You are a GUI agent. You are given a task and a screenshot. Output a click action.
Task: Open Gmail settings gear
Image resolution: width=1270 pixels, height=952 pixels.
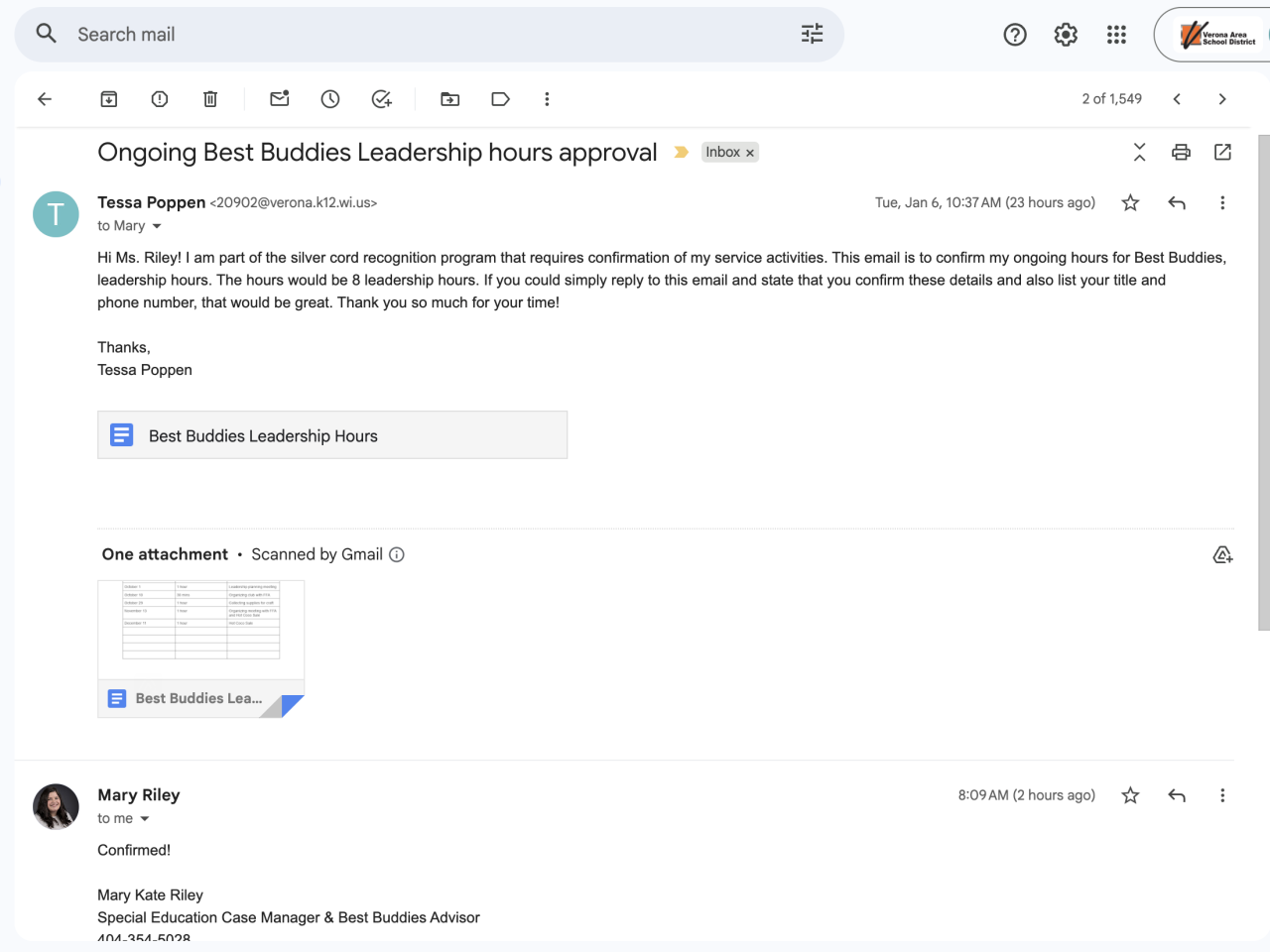[1066, 35]
